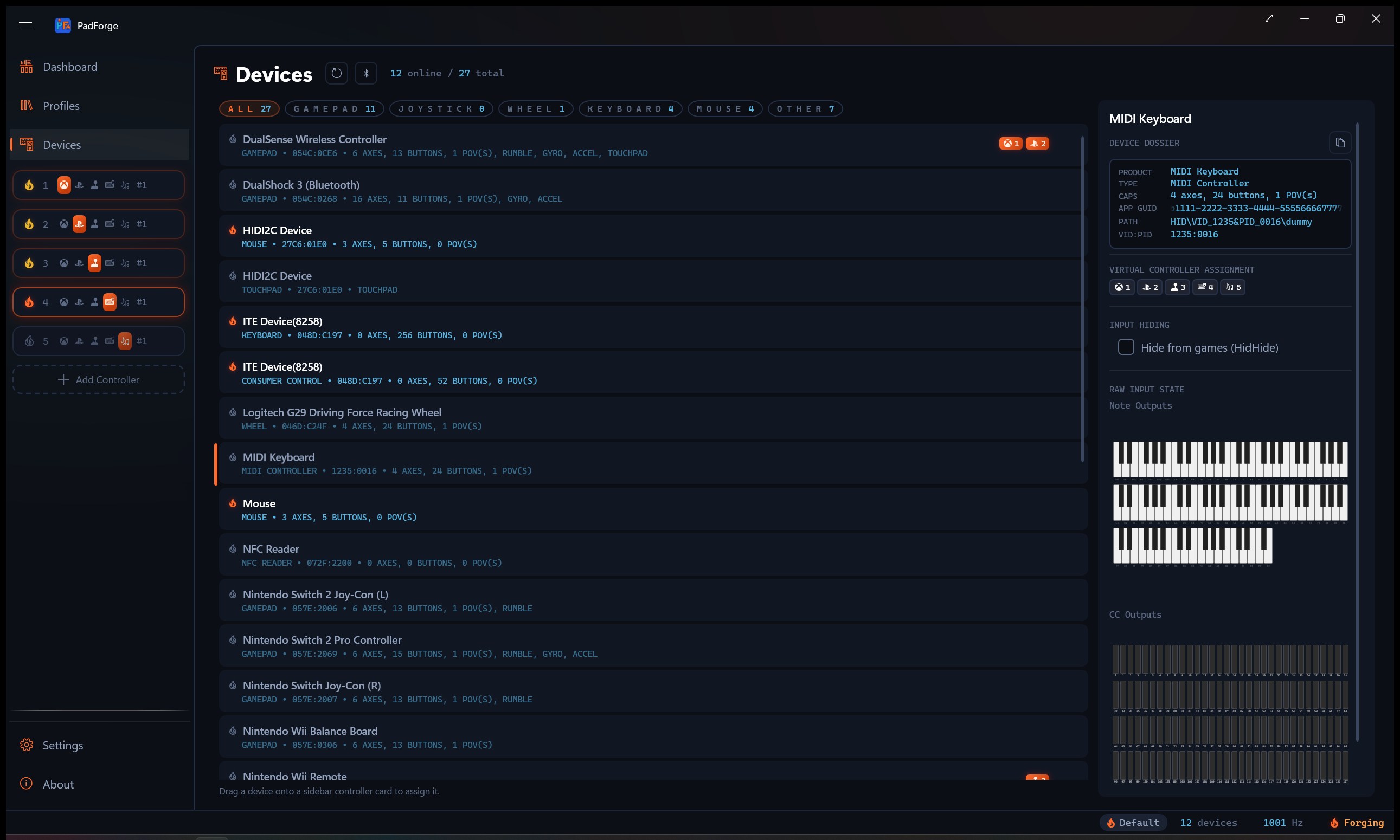Click the Bluetooth icon beside Devices heading
1400x840 pixels.
[x=366, y=73]
